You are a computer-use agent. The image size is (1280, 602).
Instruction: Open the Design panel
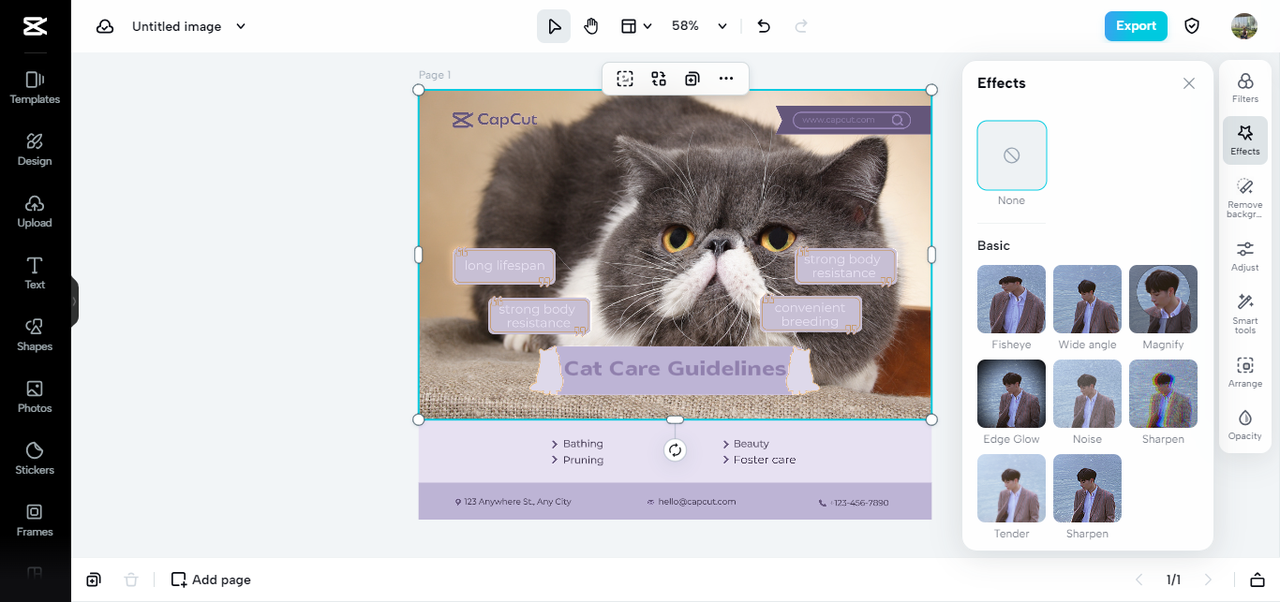coord(35,149)
